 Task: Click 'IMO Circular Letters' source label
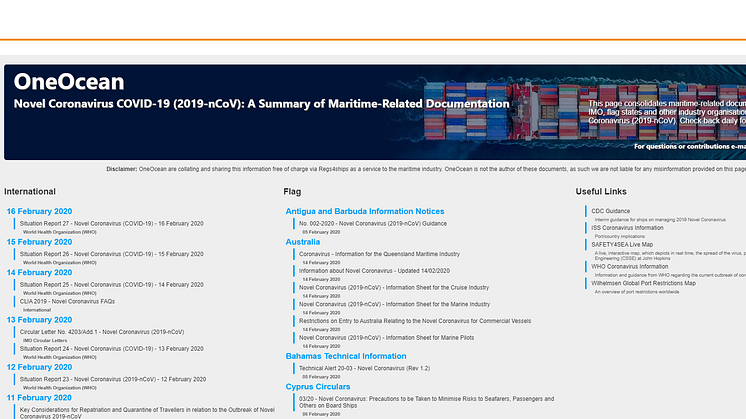(x=45, y=341)
